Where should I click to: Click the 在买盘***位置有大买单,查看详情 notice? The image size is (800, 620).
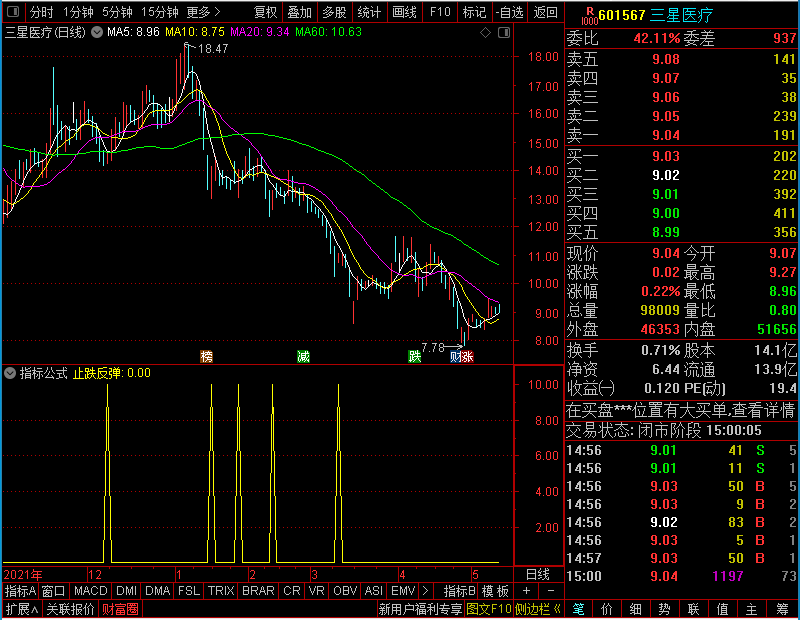[x=681, y=410]
